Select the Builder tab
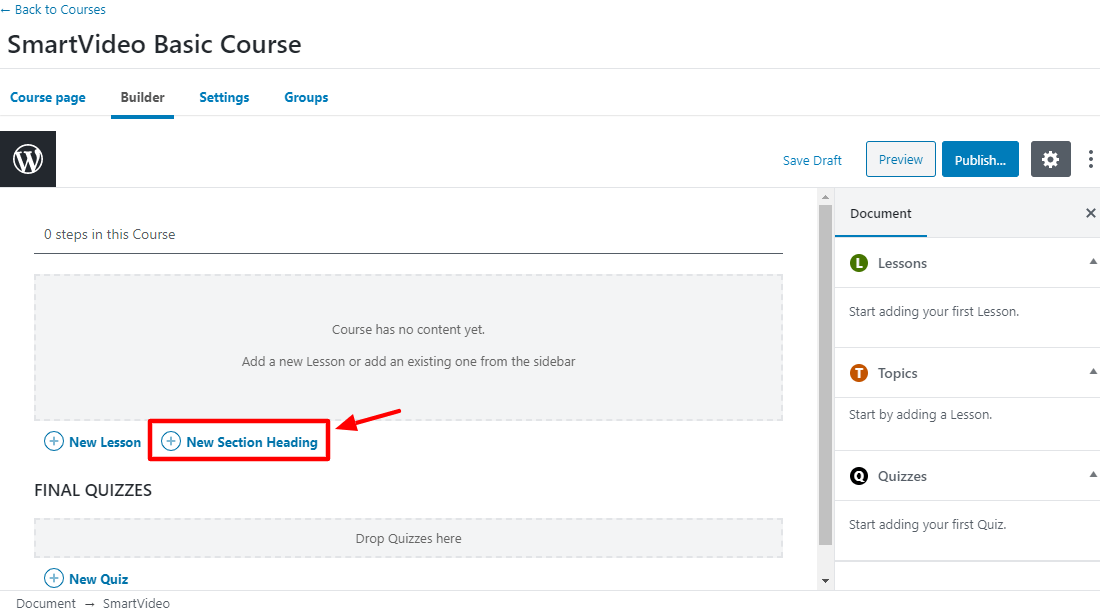This screenshot has height=615, width=1100. click(142, 97)
